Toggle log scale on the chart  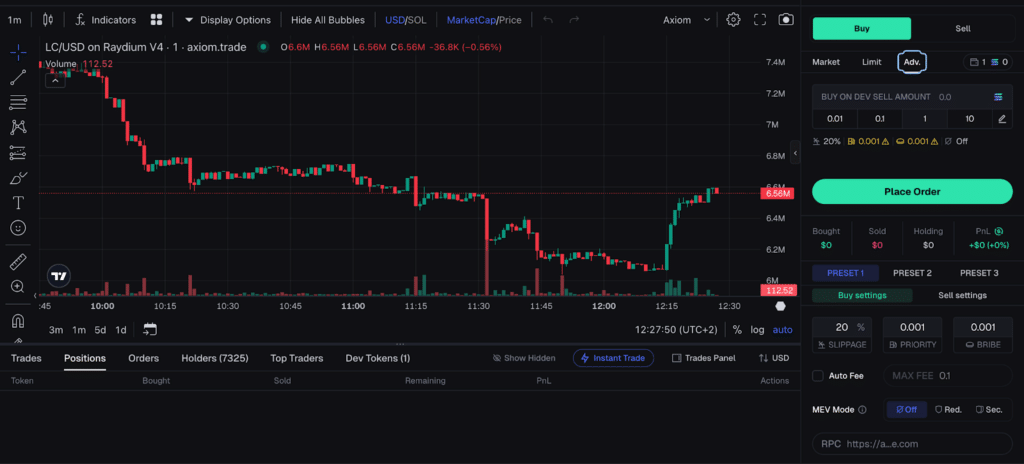point(757,330)
